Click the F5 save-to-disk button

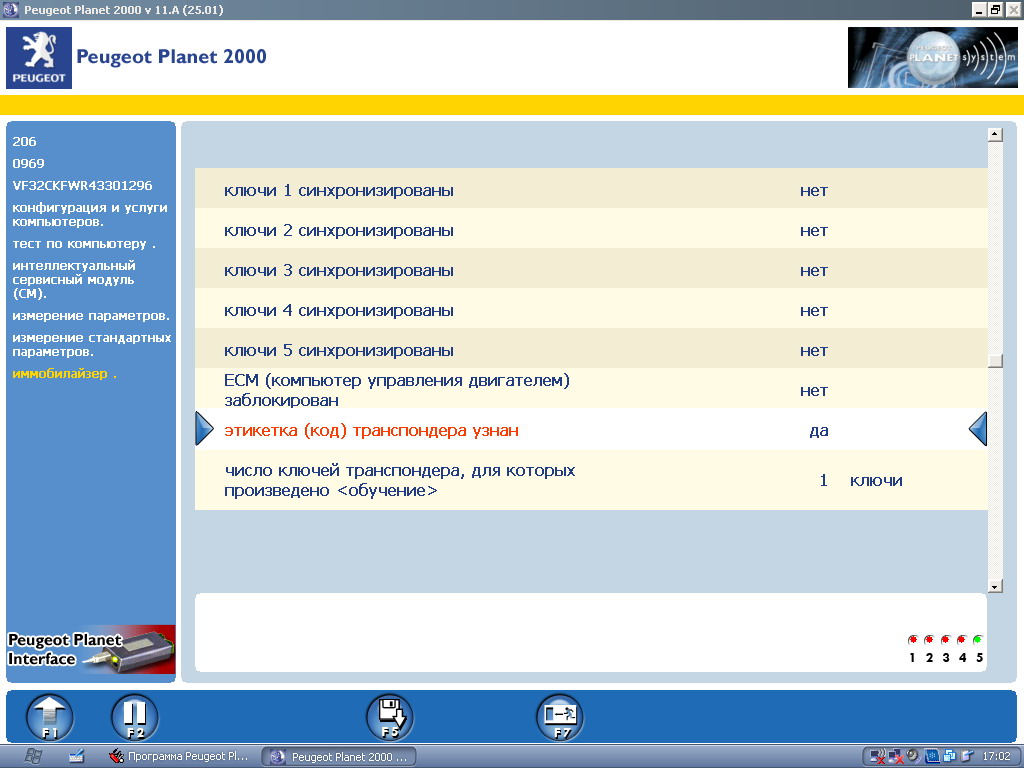tap(390, 717)
